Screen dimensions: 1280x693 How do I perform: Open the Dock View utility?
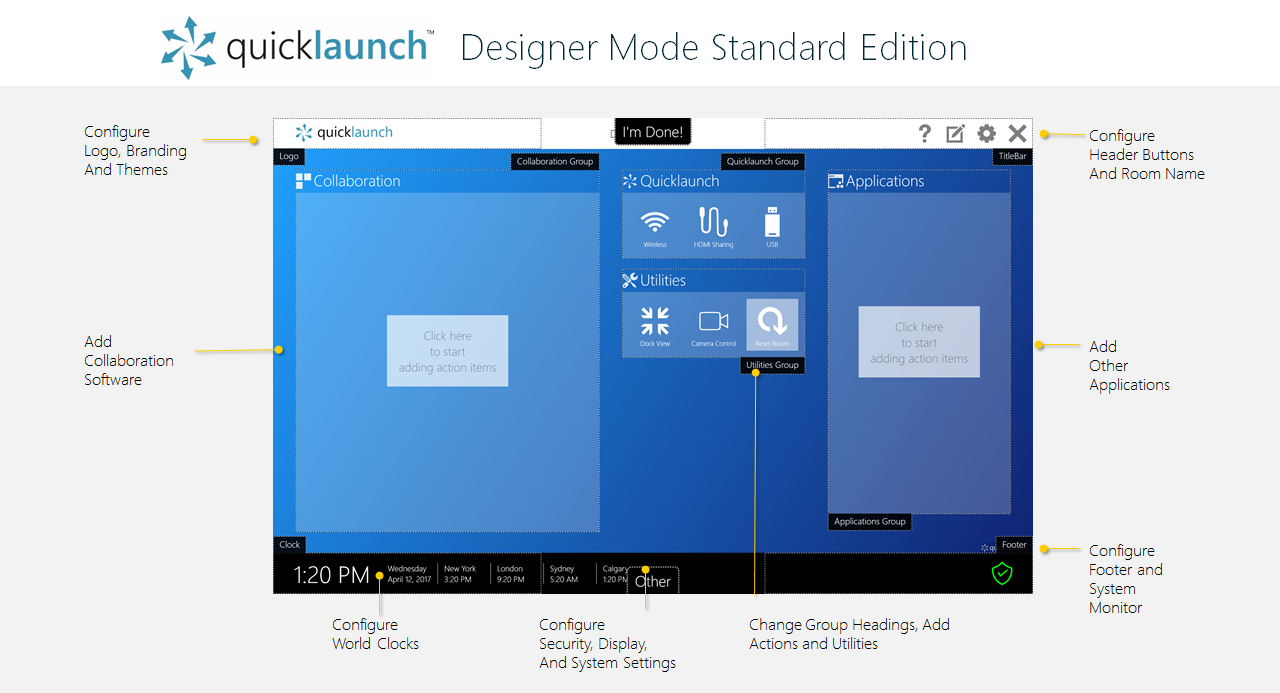pos(655,325)
